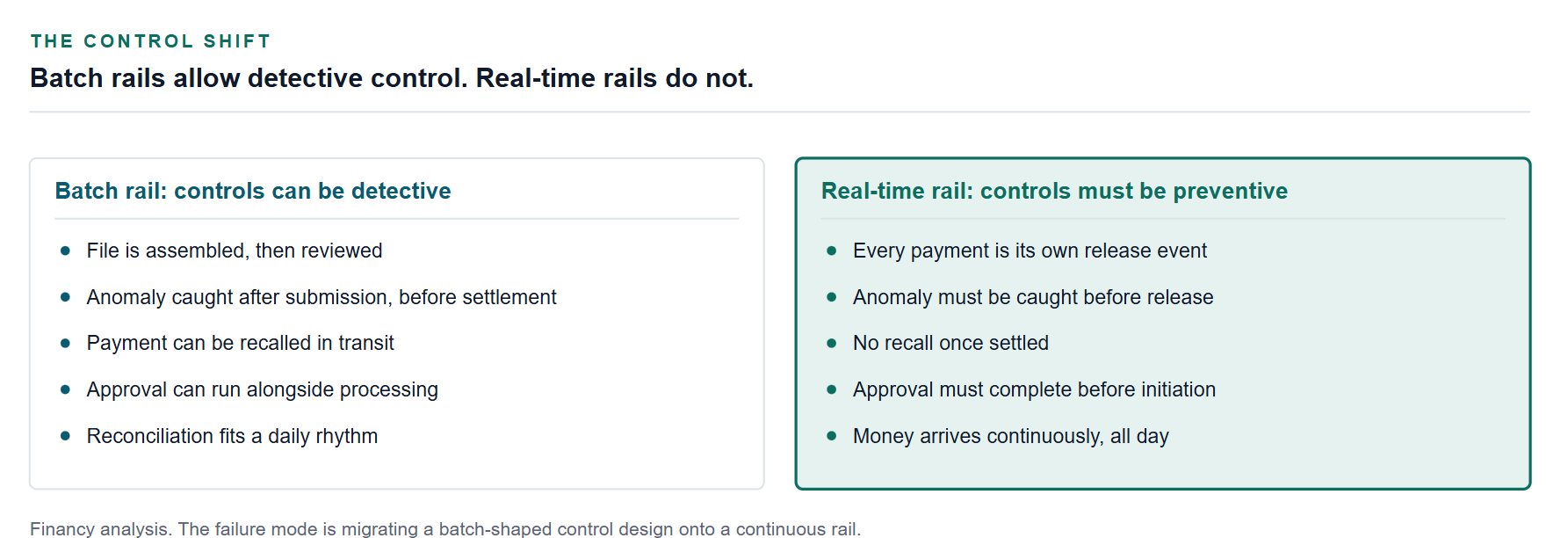Viewport: 1568px width, 538px height.
Task: Click 'Payment can be recalled in transit' item
Action: click(241, 343)
